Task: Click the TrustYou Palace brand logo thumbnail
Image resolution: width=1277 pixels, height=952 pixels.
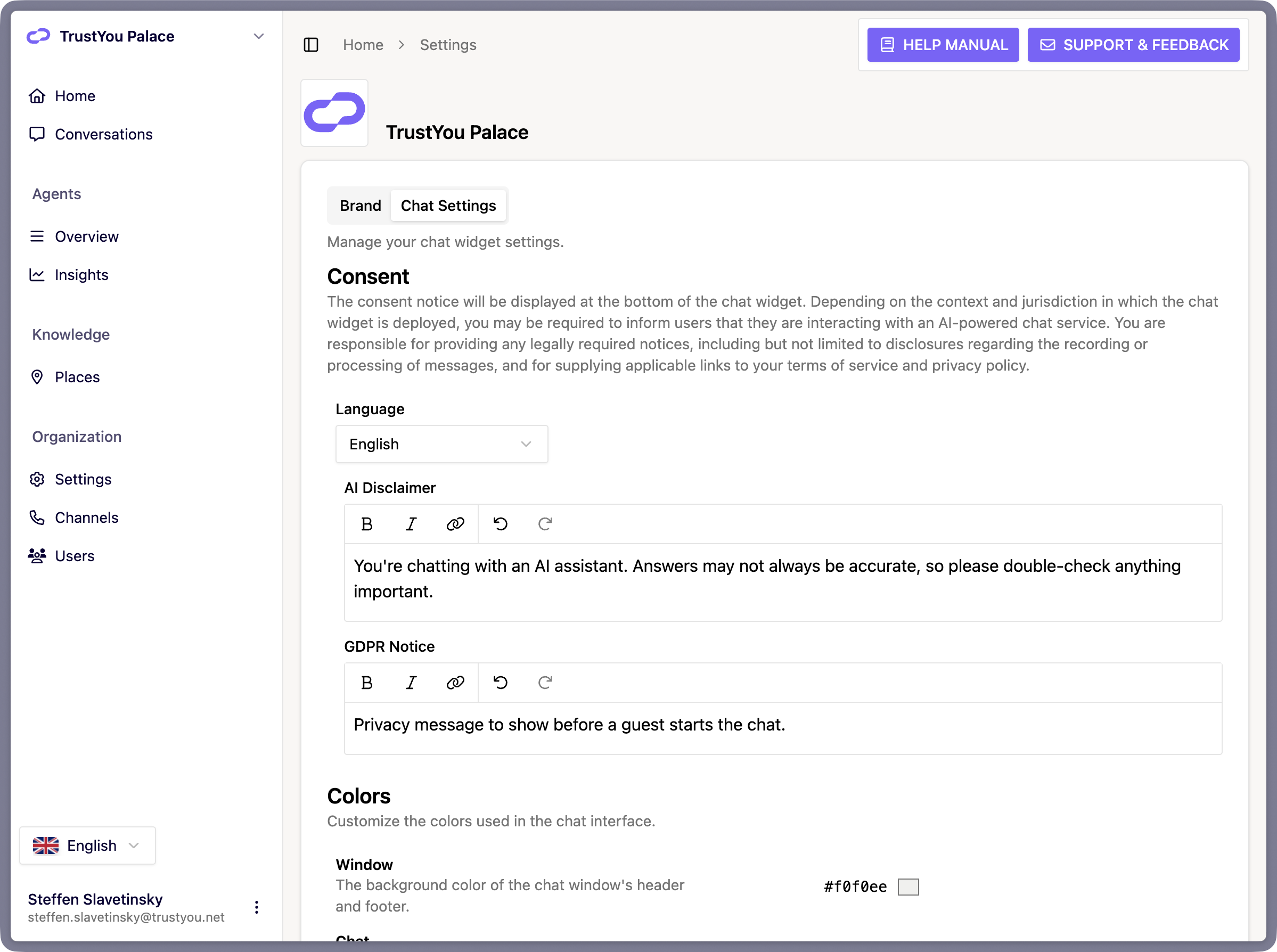Action: tap(334, 113)
